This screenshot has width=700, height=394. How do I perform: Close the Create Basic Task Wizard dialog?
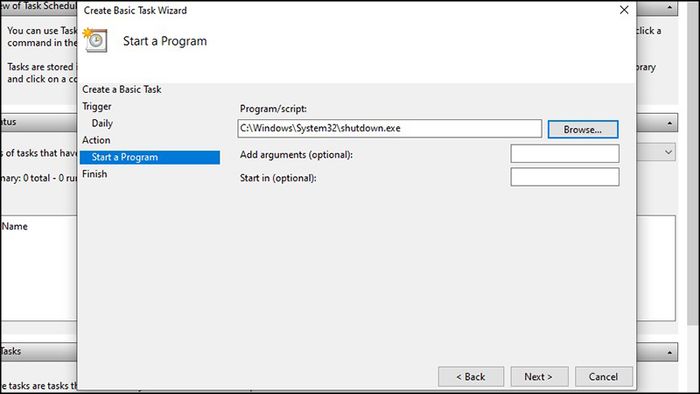[624, 10]
